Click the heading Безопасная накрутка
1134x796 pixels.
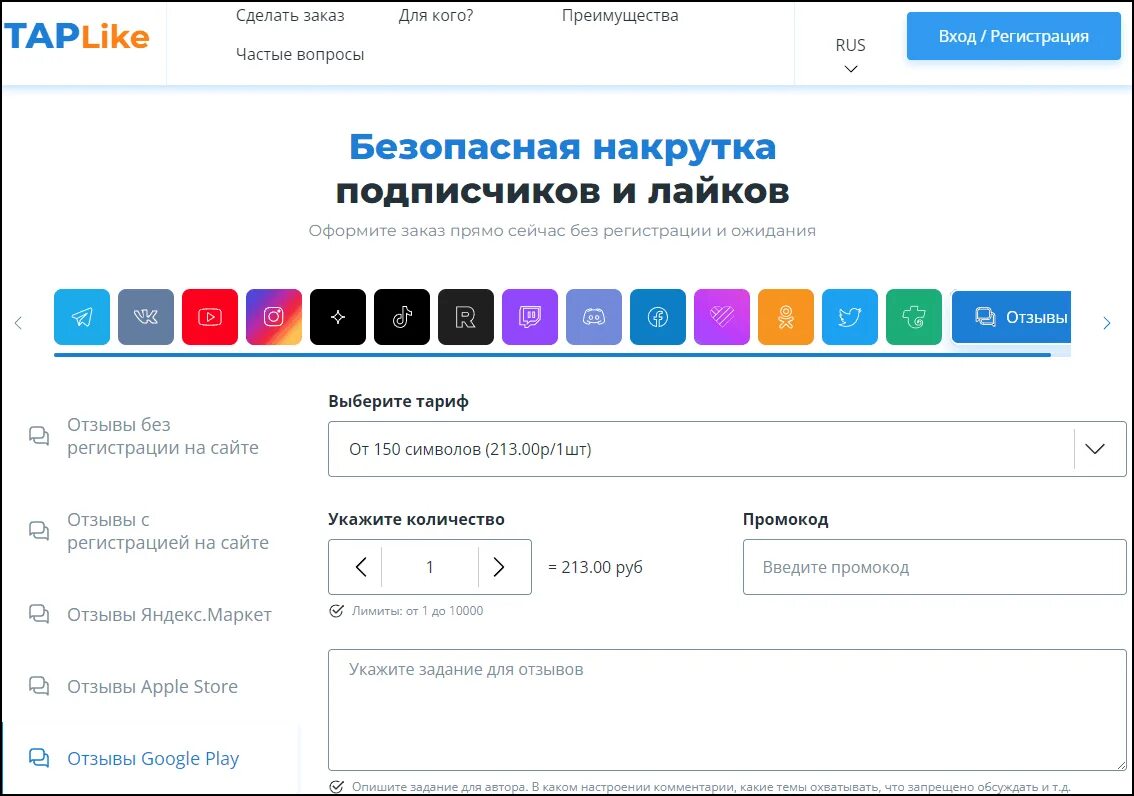(563, 147)
